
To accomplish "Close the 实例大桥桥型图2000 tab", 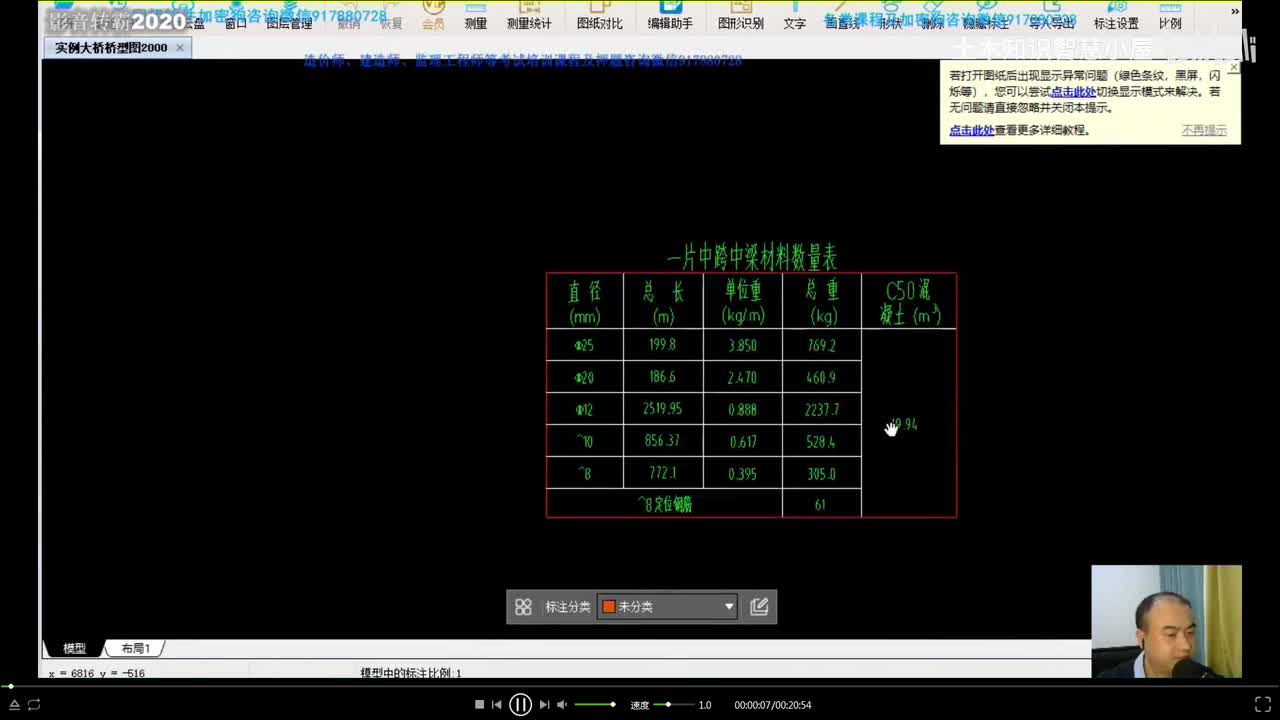I will click(x=180, y=48).
